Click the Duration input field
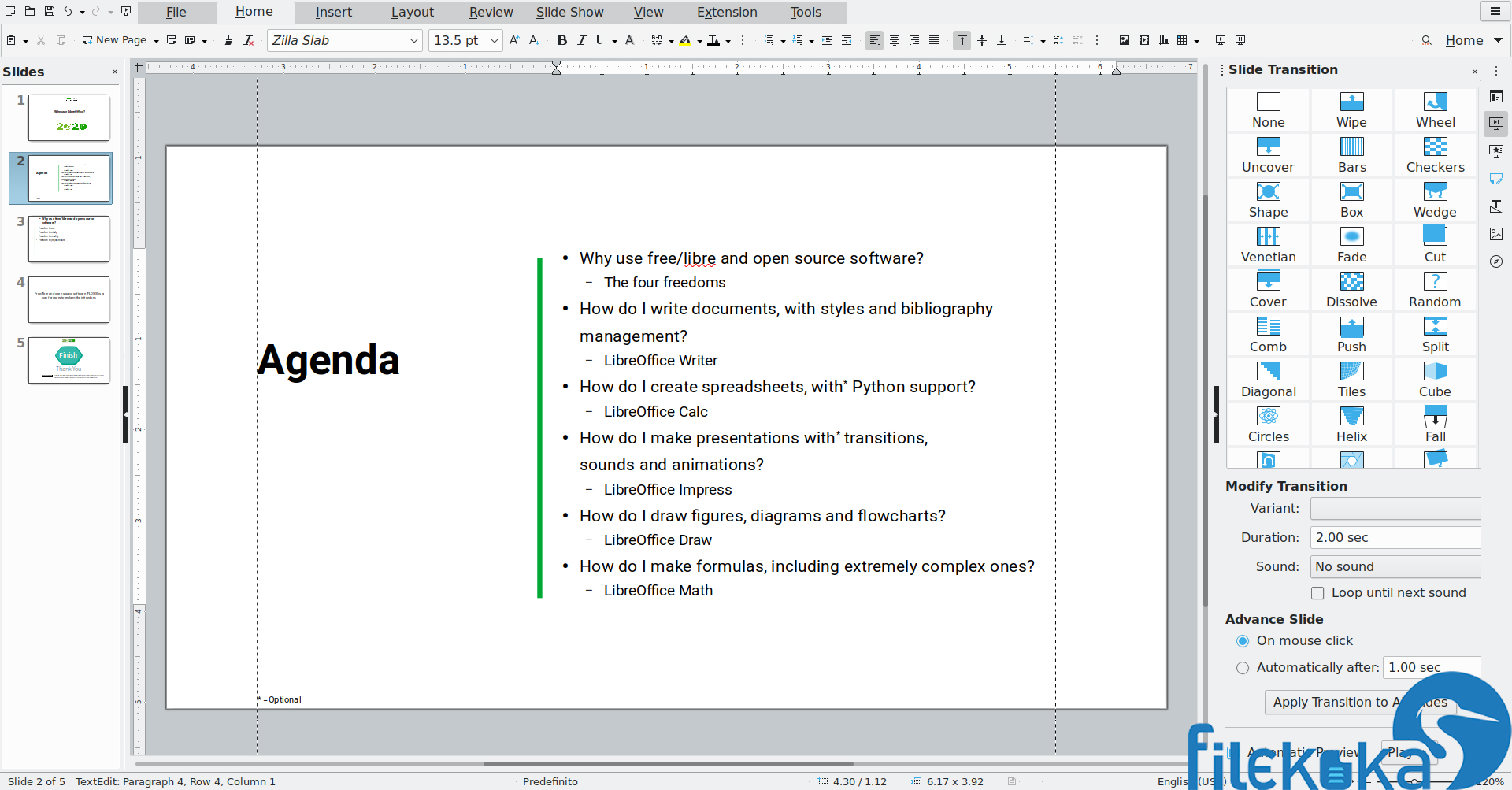Image resolution: width=1512 pixels, height=790 pixels. 1395,538
